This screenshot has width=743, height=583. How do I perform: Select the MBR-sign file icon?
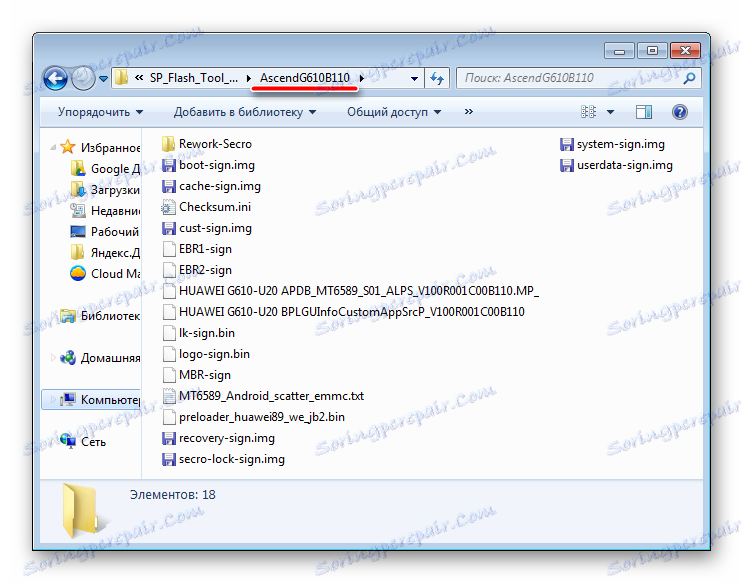[x=169, y=375]
